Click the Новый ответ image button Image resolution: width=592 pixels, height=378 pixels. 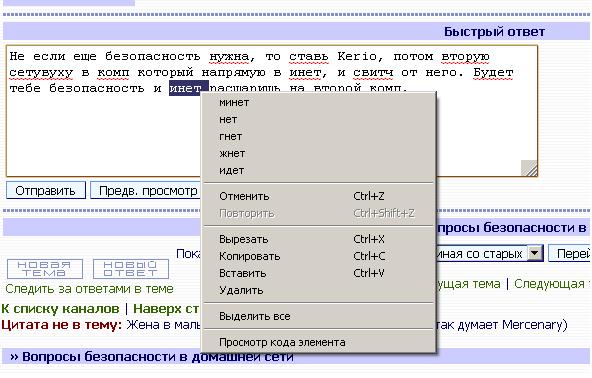(x=131, y=269)
